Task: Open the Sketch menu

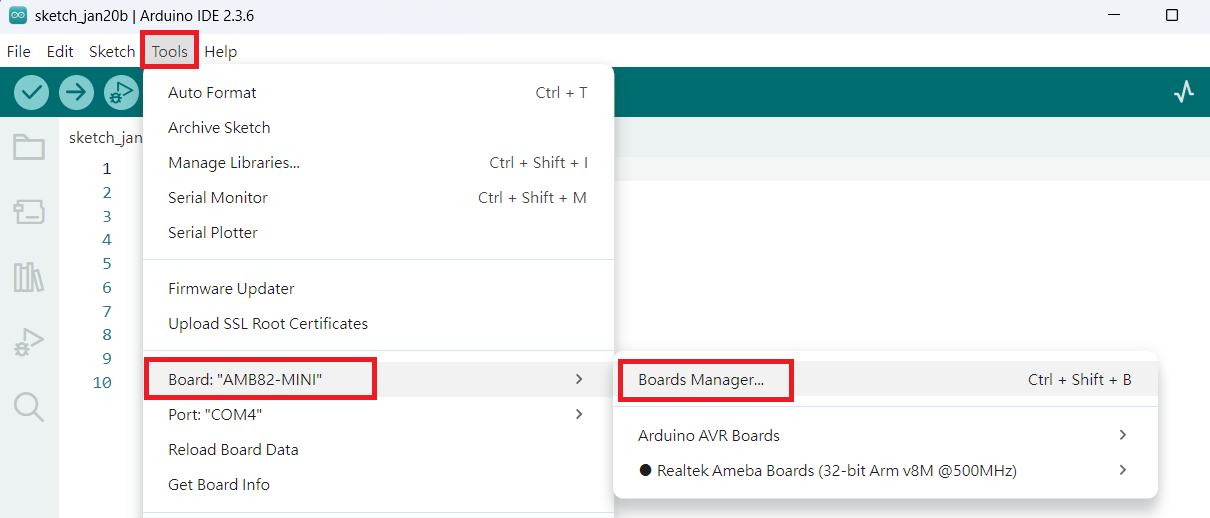Action: point(112,52)
